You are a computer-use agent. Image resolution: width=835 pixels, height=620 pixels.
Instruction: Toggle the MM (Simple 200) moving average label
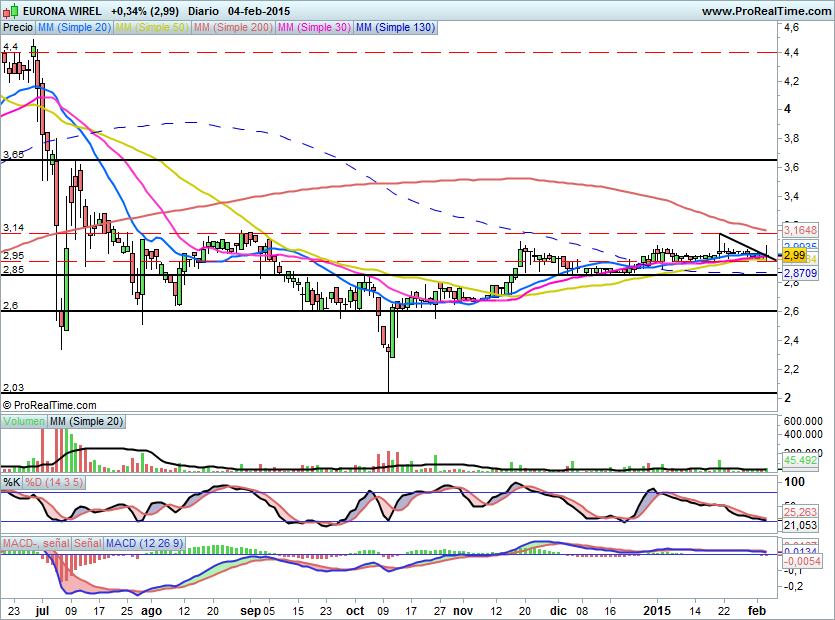(x=231, y=28)
